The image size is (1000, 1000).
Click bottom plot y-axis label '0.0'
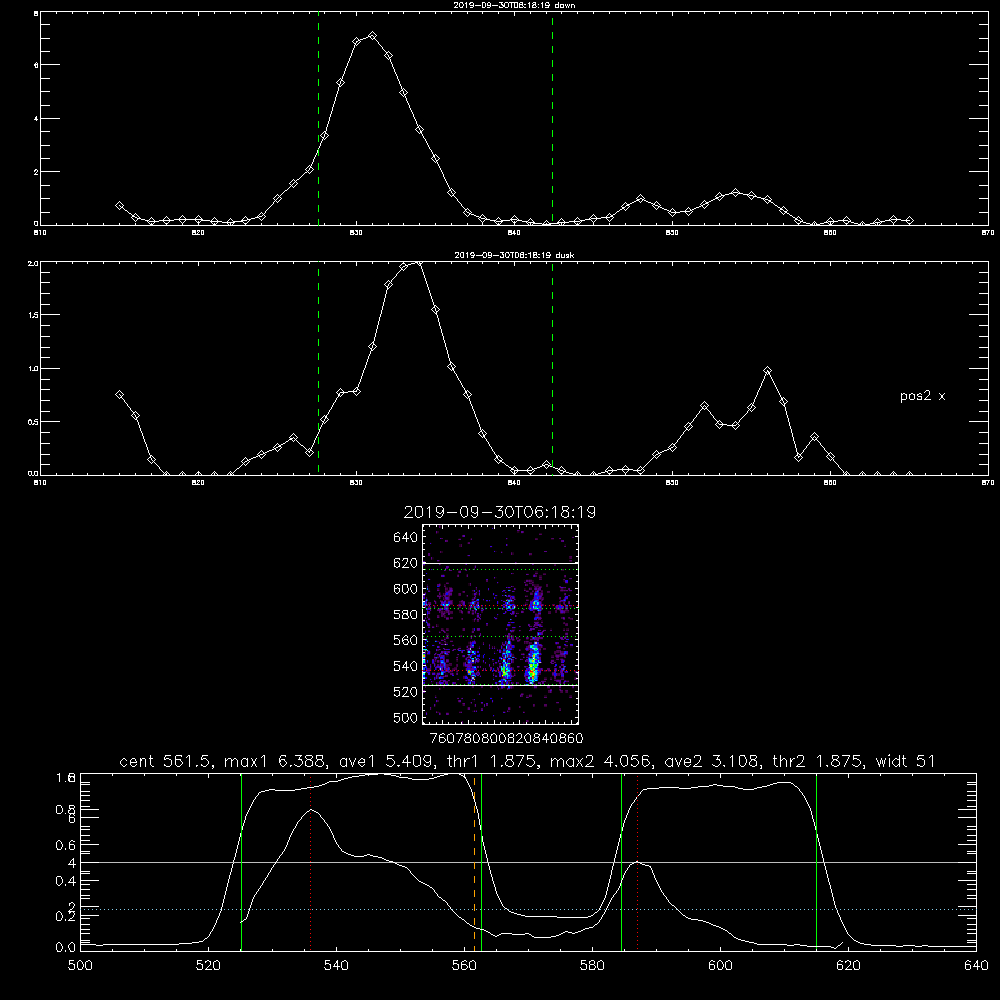[x=66, y=948]
